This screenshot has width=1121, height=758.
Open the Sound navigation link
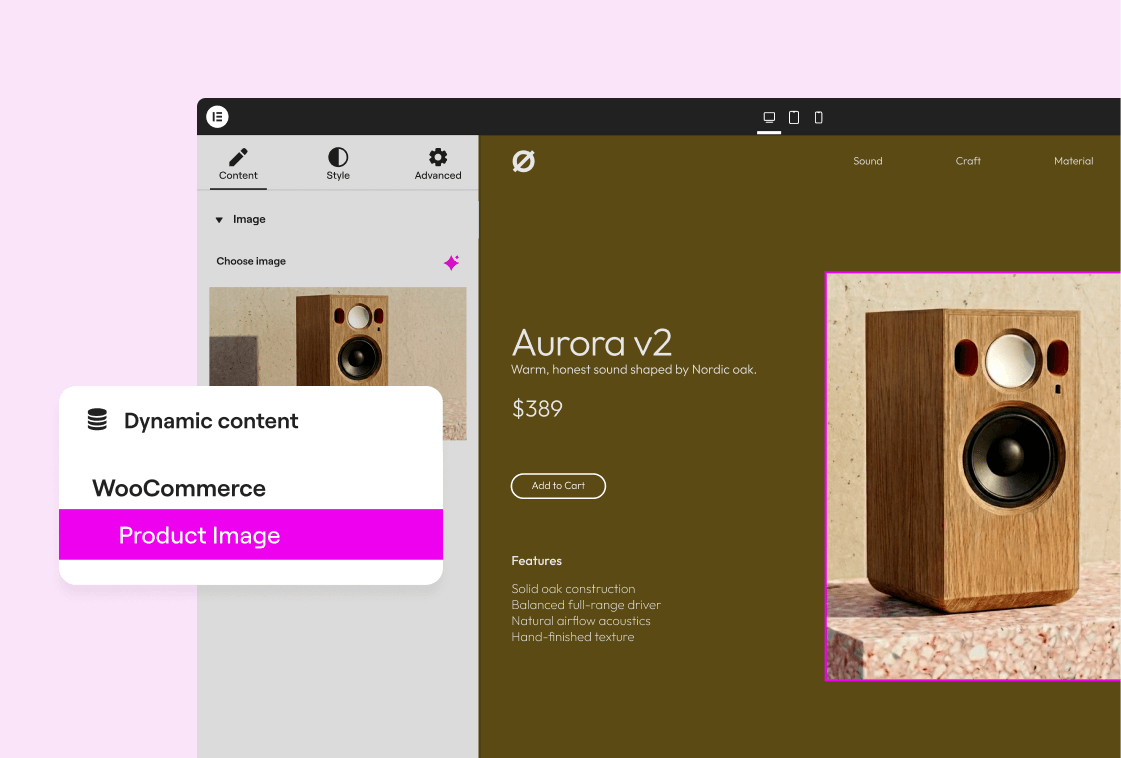(x=867, y=161)
